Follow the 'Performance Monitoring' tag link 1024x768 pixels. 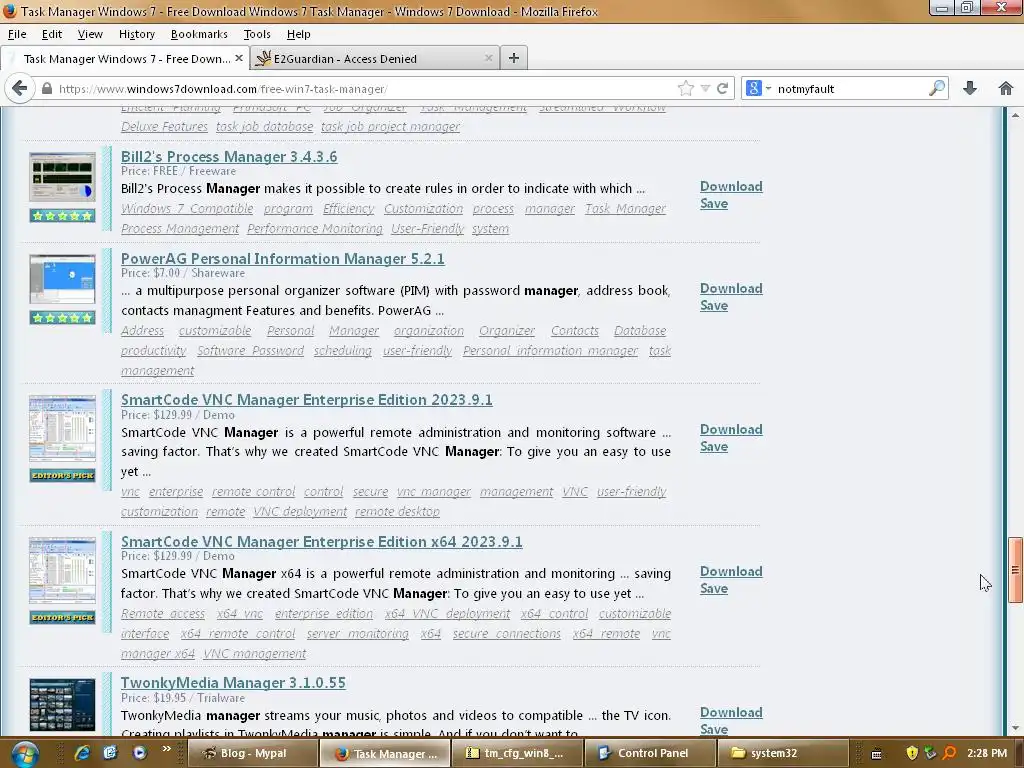[315, 229]
